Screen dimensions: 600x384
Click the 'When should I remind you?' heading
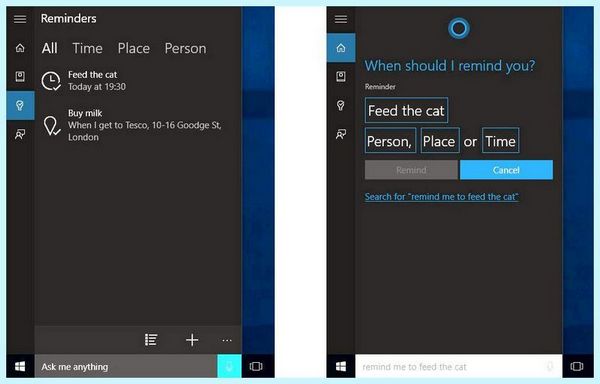click(x=450, y=66)
